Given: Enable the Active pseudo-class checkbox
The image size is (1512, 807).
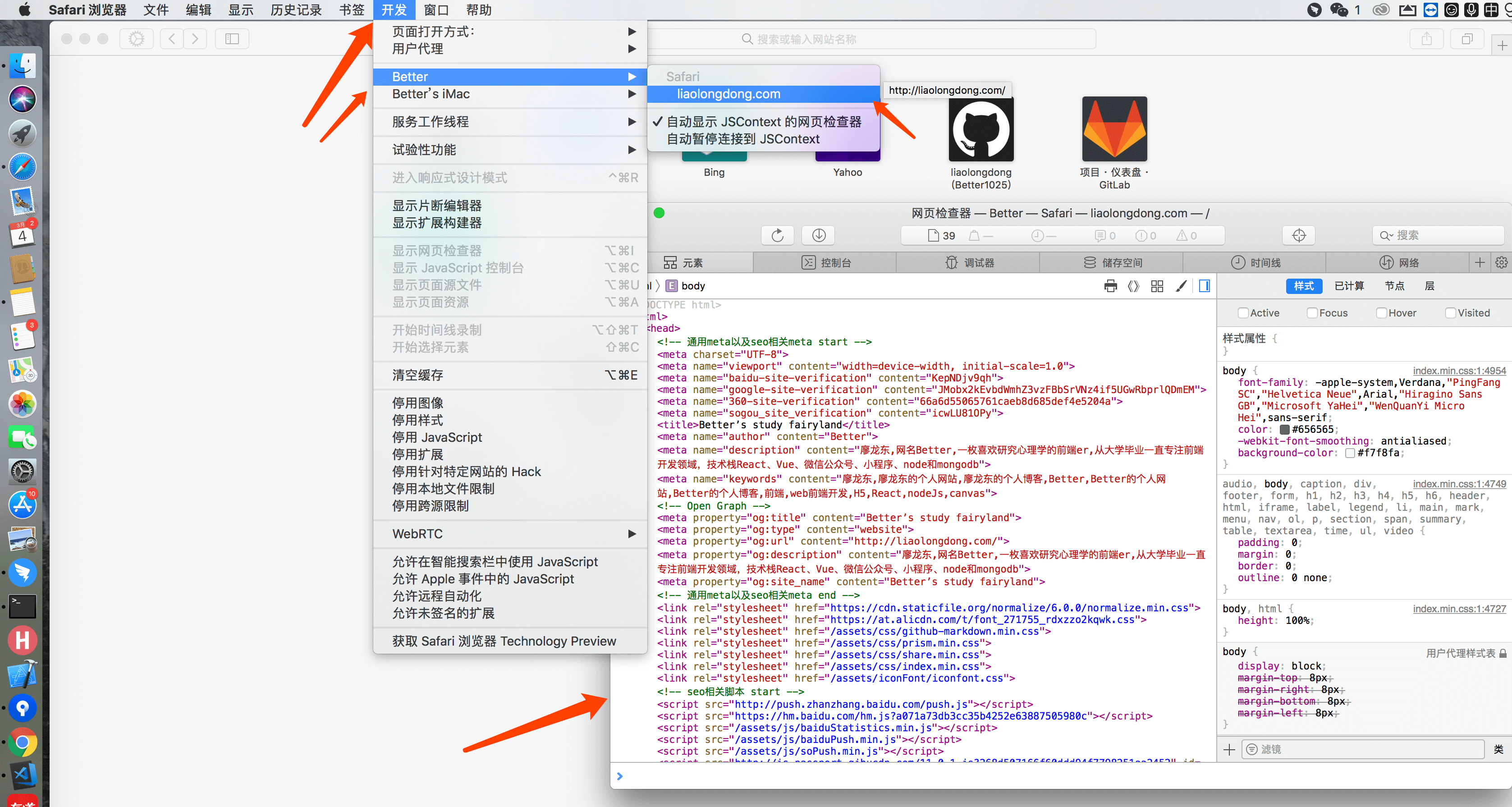Looking at the screenshot, I should [1243, 313].
